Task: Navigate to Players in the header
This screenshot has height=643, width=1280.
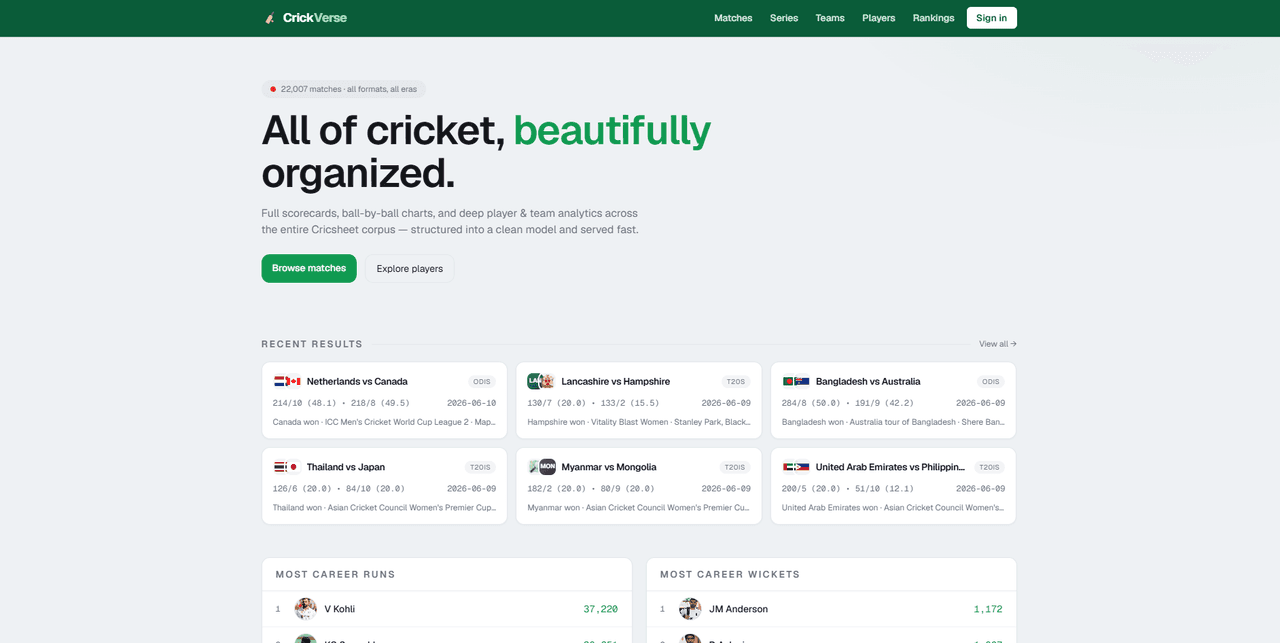Action: 879,18
